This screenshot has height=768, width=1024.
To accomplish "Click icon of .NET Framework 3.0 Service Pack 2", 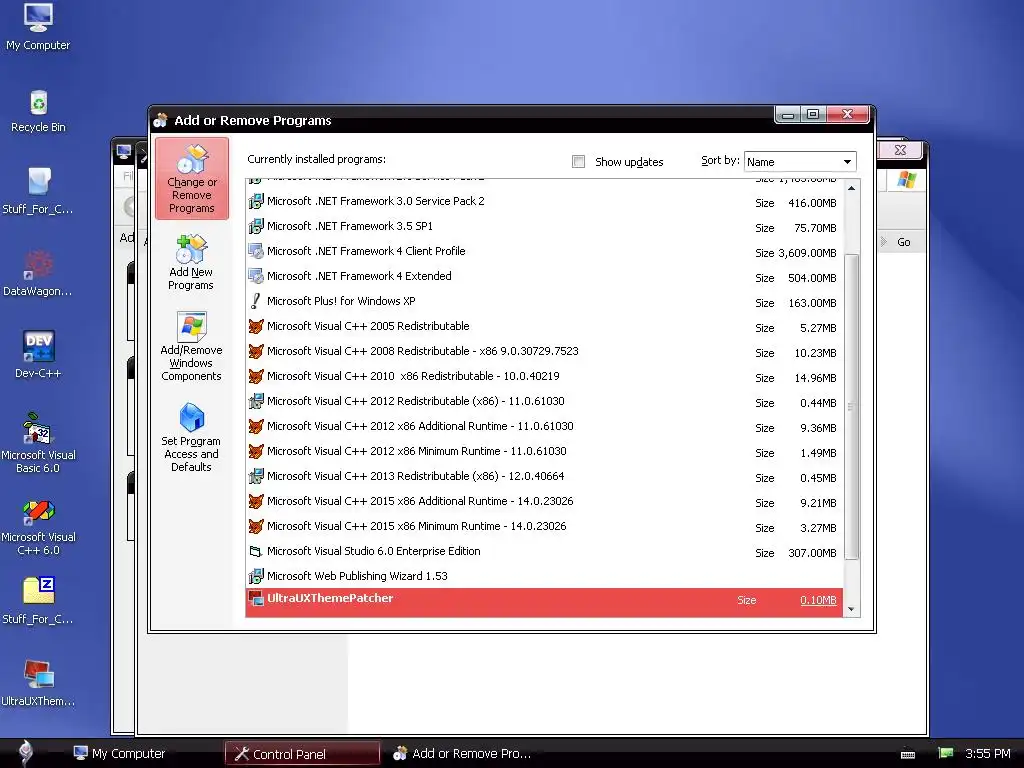I will [256, 201].
